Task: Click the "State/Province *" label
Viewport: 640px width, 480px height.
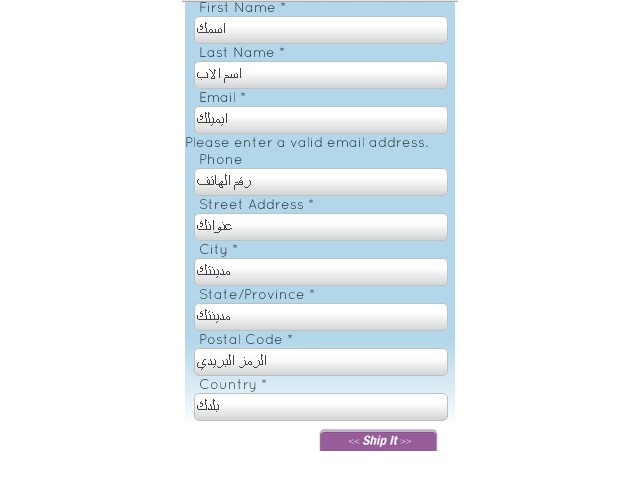Action: 256,295
